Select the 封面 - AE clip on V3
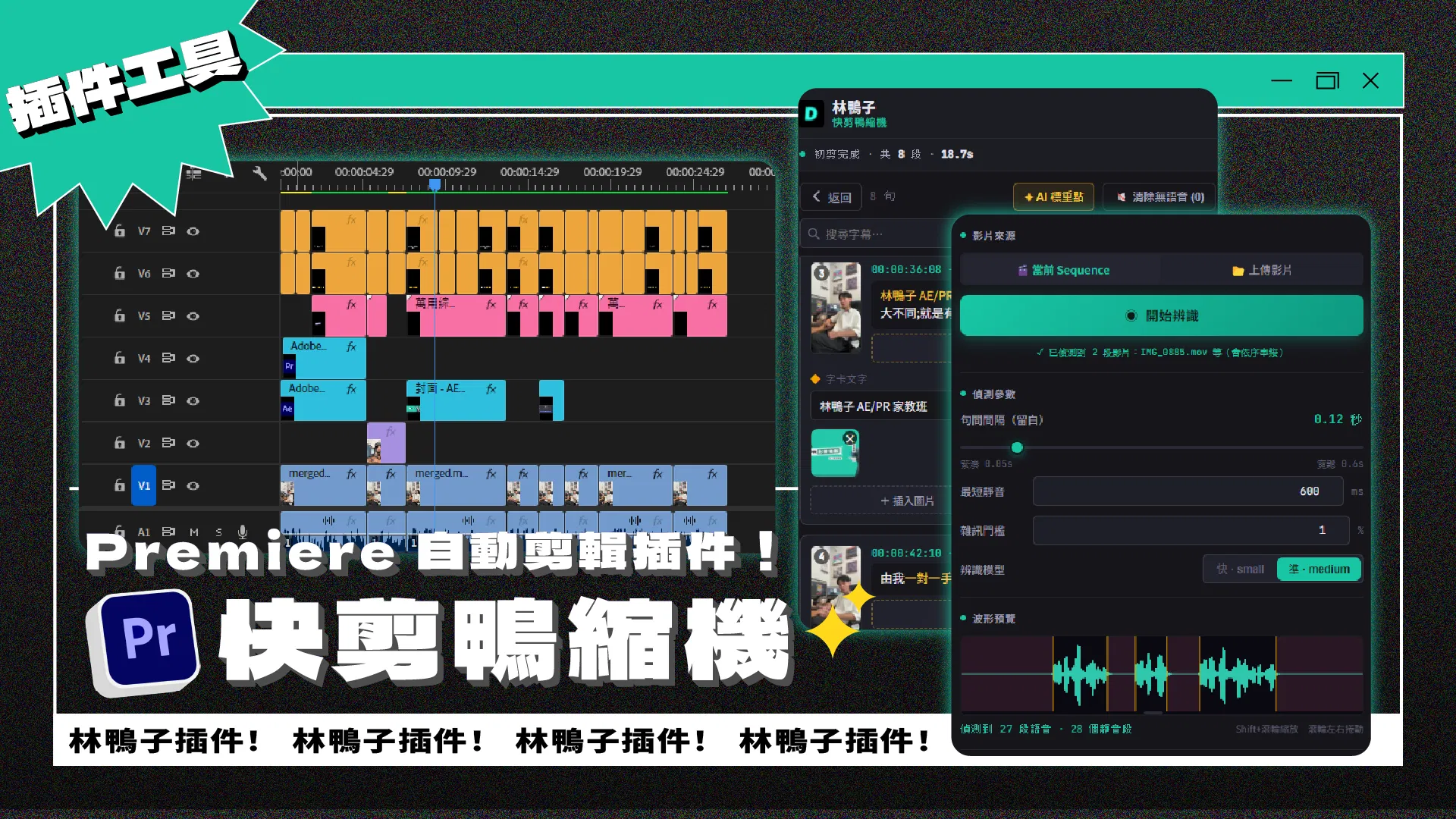The height and width of the screenshot is (819, 1456). point(456,400)
